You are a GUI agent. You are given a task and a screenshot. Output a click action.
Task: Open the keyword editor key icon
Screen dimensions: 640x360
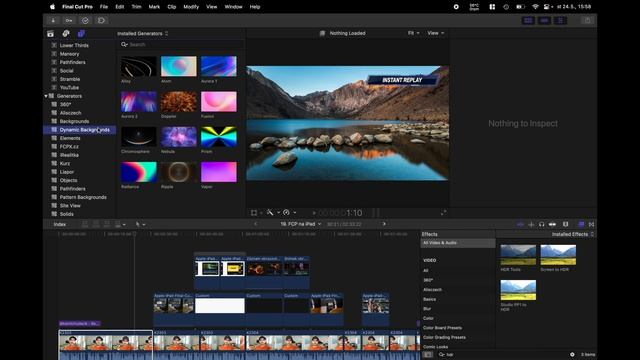point(69,20)
